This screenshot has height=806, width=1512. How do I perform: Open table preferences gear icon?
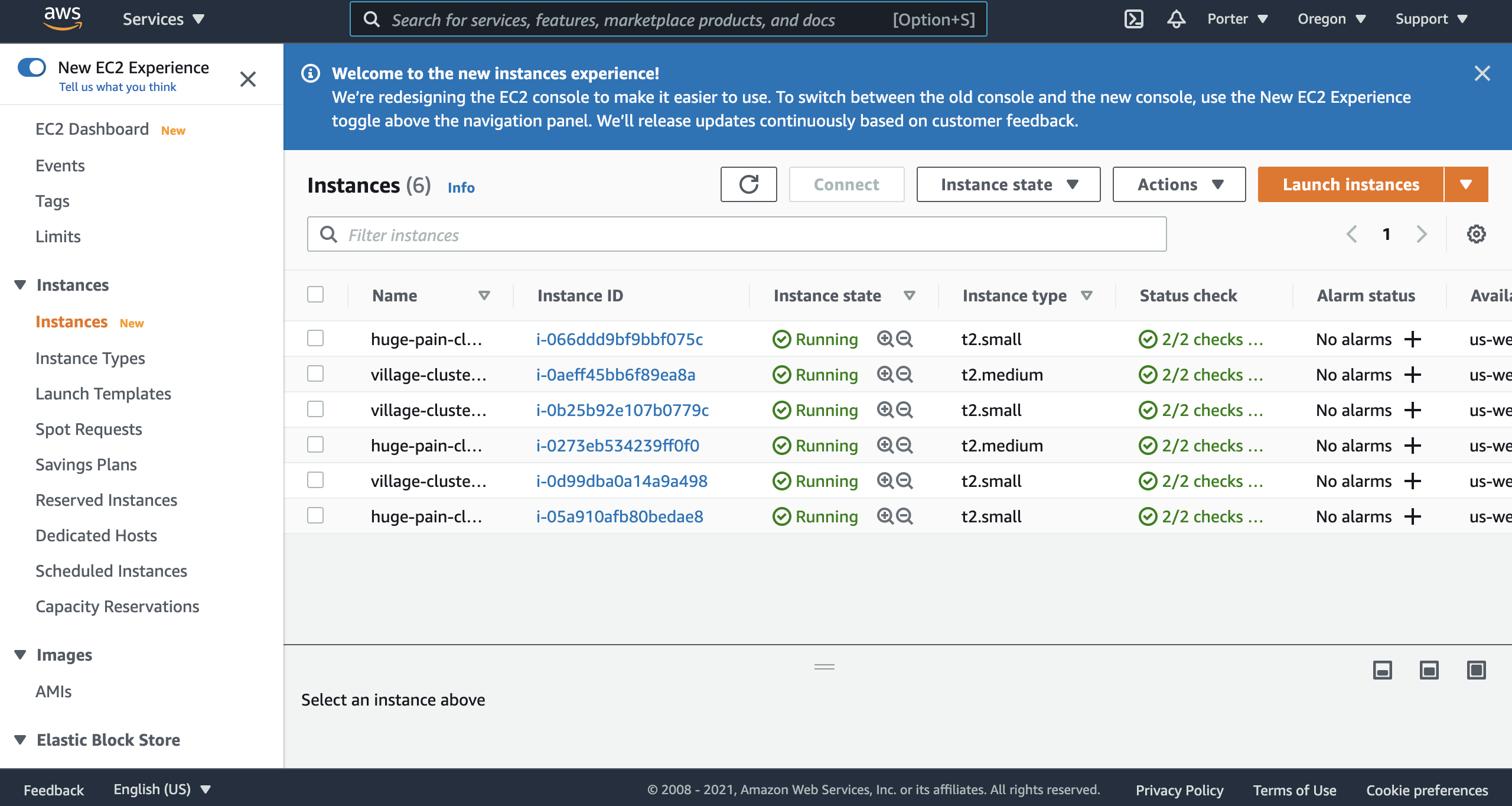[x=1476, y=234]
